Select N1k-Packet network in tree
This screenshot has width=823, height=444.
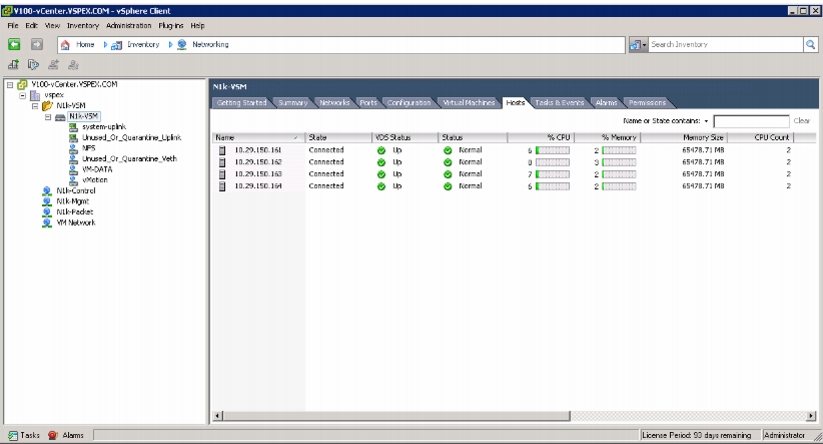(x=75, y=212)
